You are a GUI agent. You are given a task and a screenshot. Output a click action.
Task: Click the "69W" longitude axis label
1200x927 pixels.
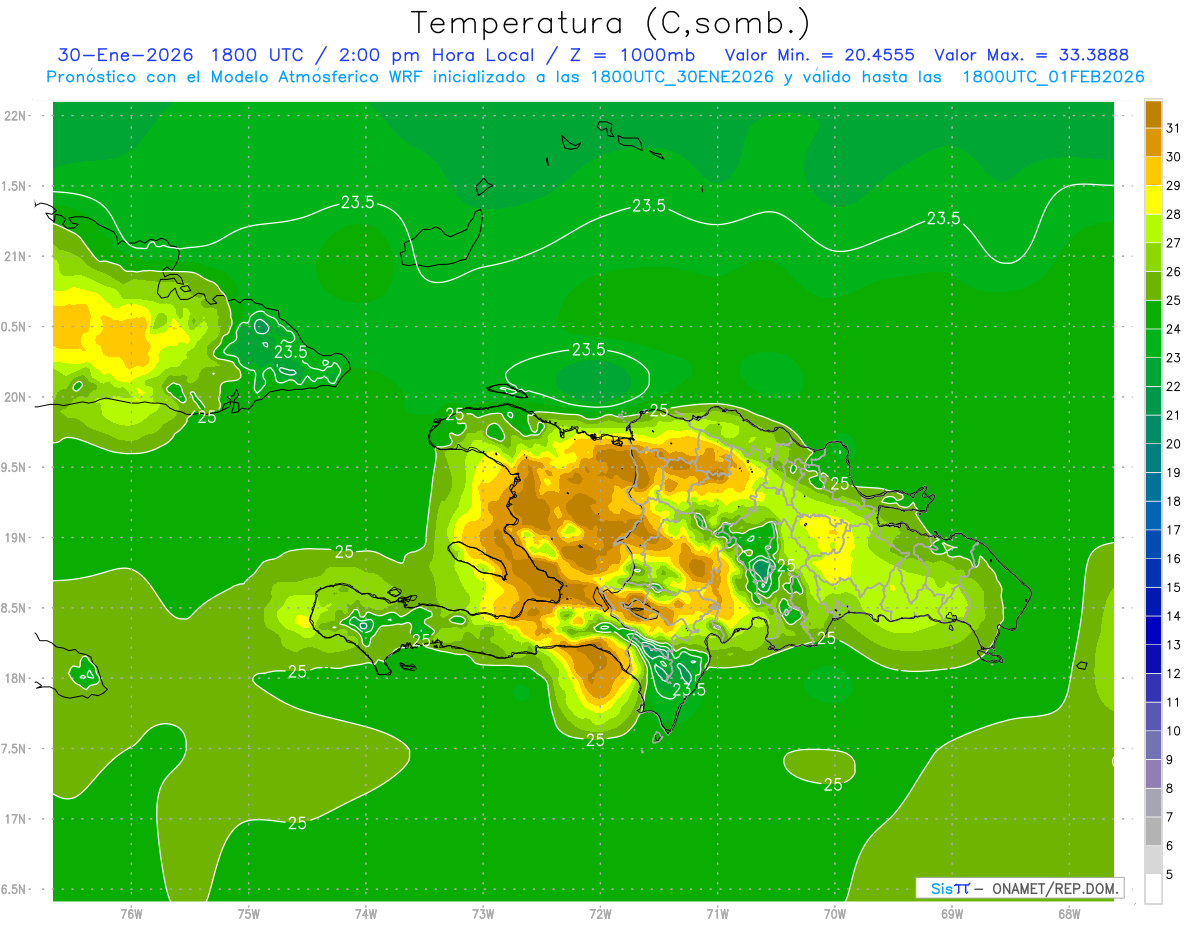(x=951, y=914)
